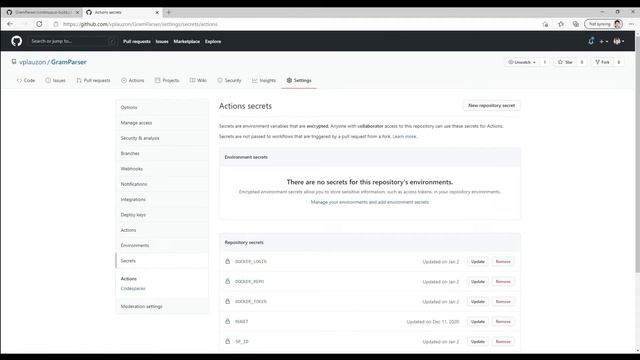Click the New repository secret button
640x360 pixels.
pyautogui.click(x=491, y=105)
